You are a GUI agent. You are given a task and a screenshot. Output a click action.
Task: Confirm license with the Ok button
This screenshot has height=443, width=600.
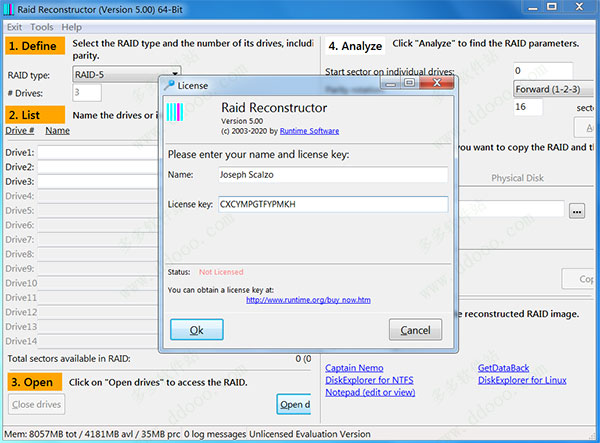pos(197,329)
